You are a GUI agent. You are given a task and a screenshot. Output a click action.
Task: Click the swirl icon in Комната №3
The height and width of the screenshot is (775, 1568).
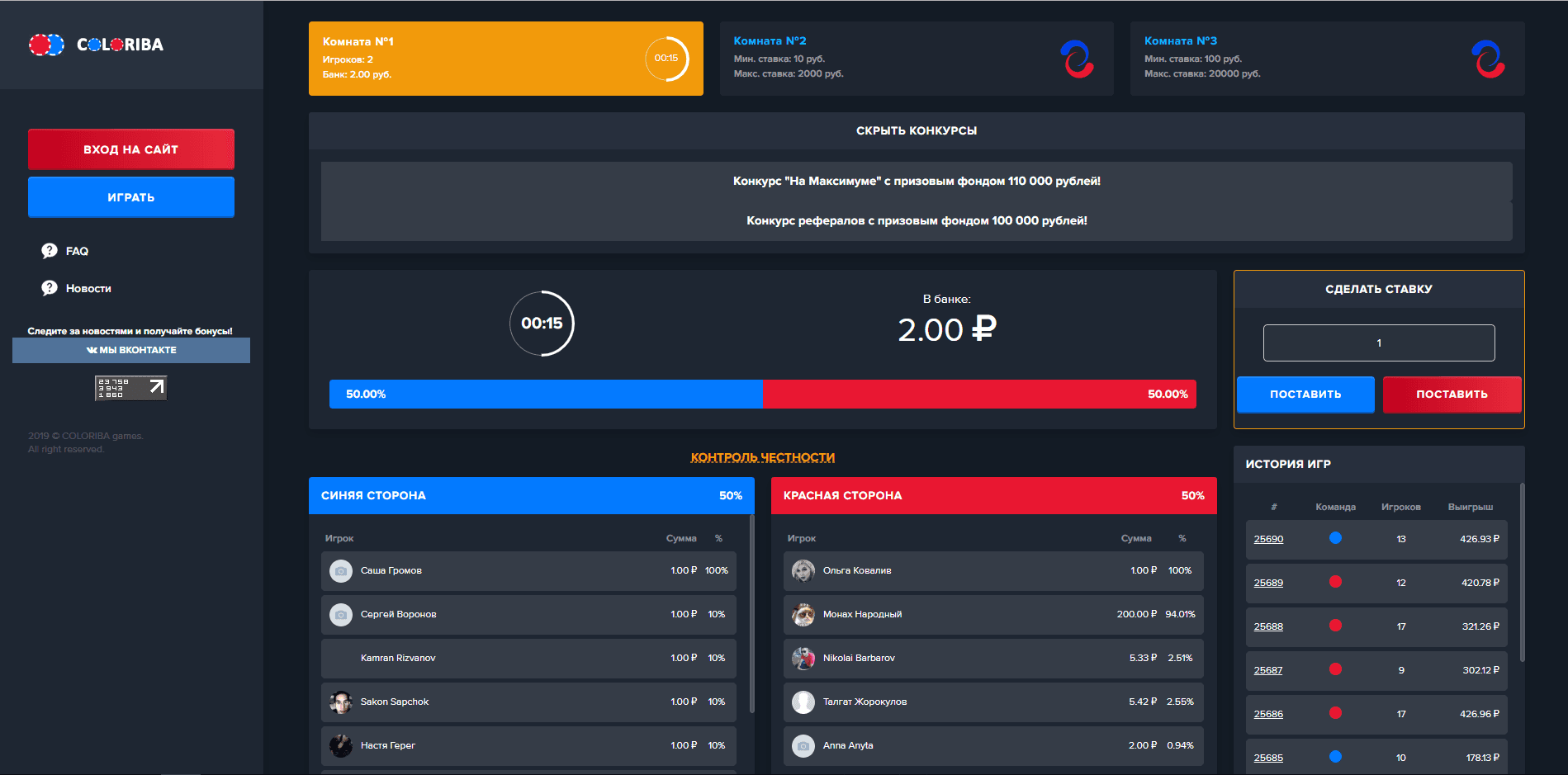[1488, 59]
